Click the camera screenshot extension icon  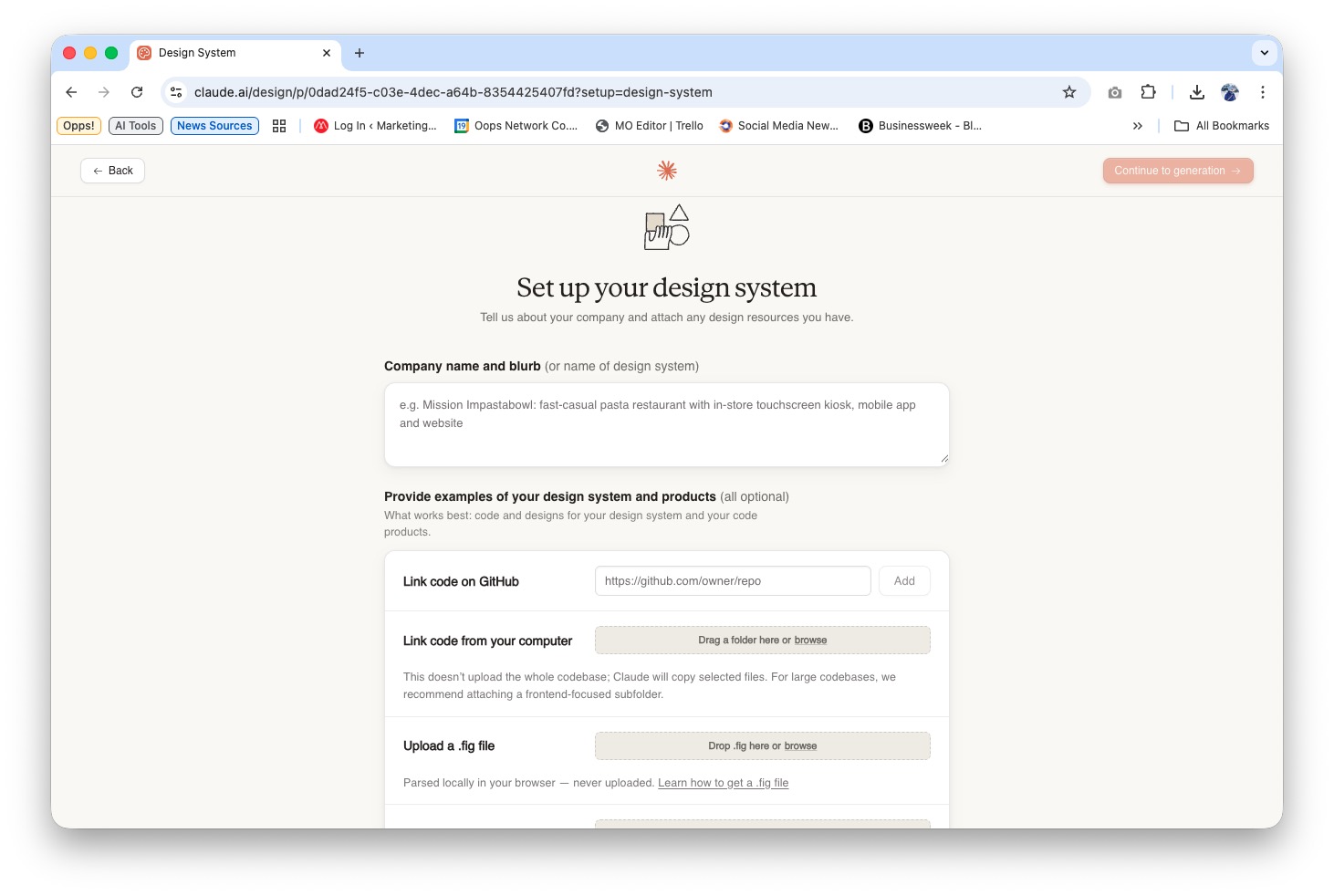1115,92
